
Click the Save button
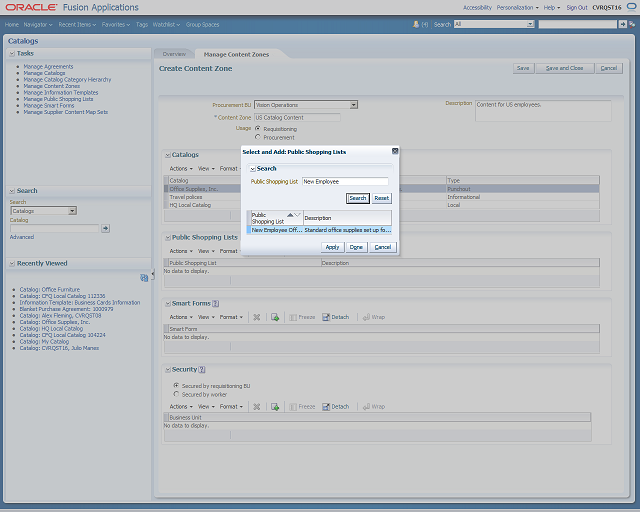click(523, 68)
